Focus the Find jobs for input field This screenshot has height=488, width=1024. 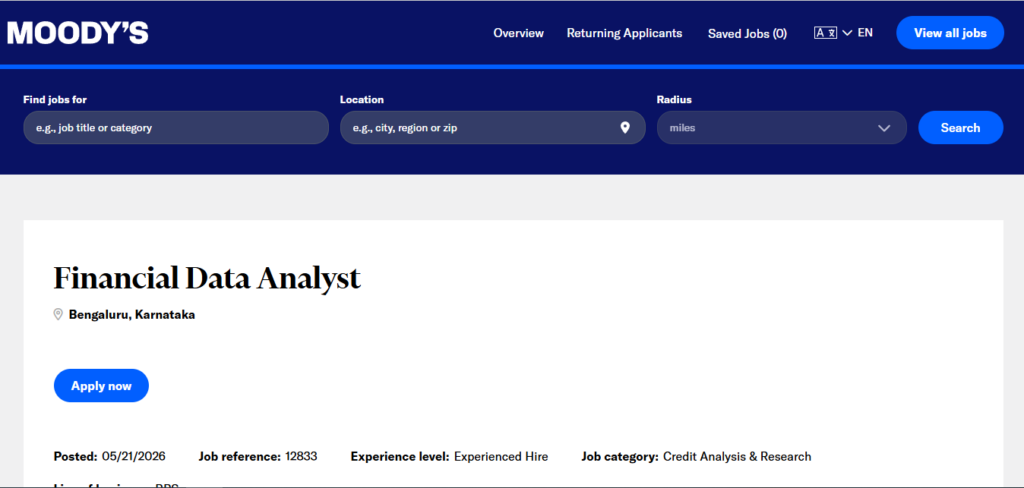tap(176, 127)
